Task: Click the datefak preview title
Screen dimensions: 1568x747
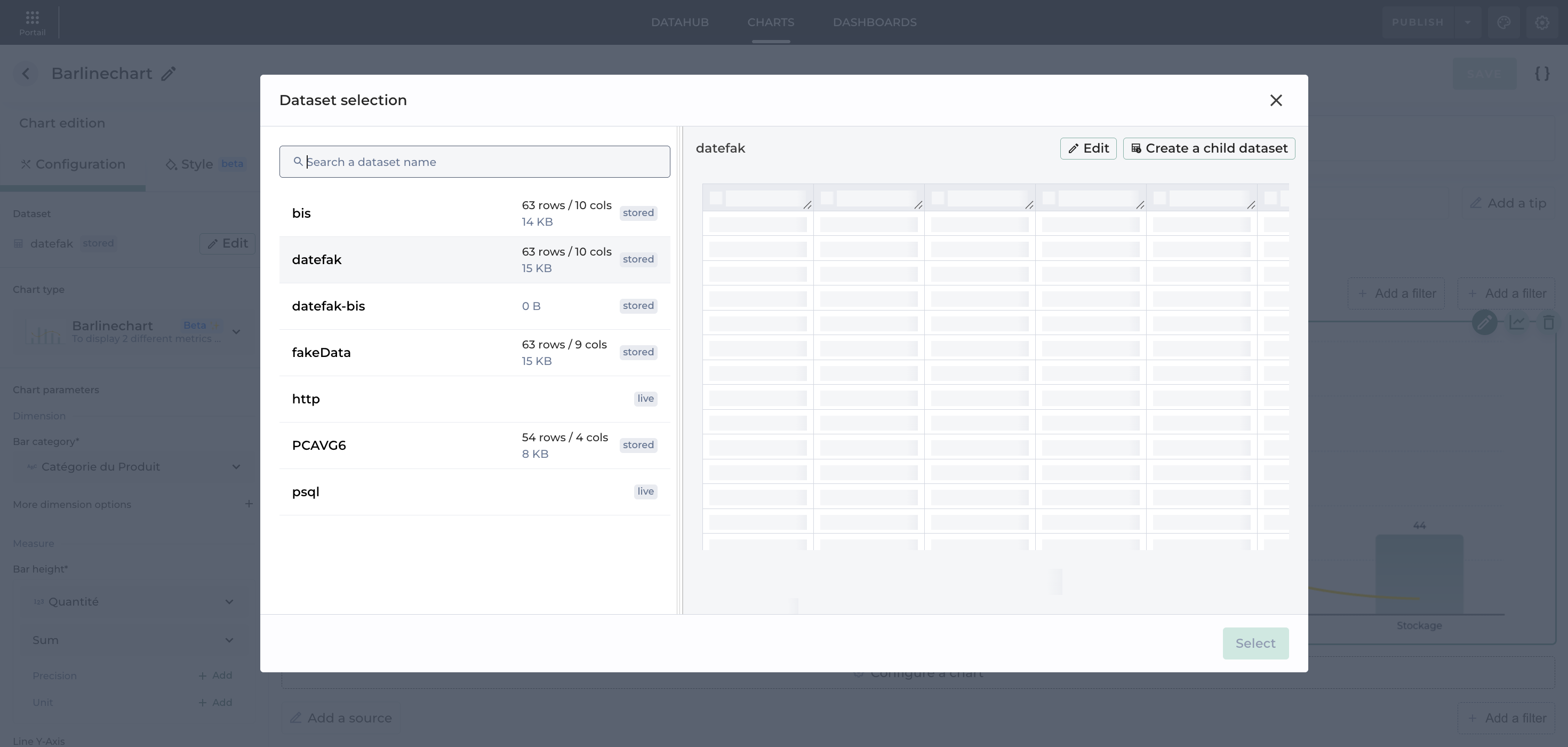Action: [720, 148]
